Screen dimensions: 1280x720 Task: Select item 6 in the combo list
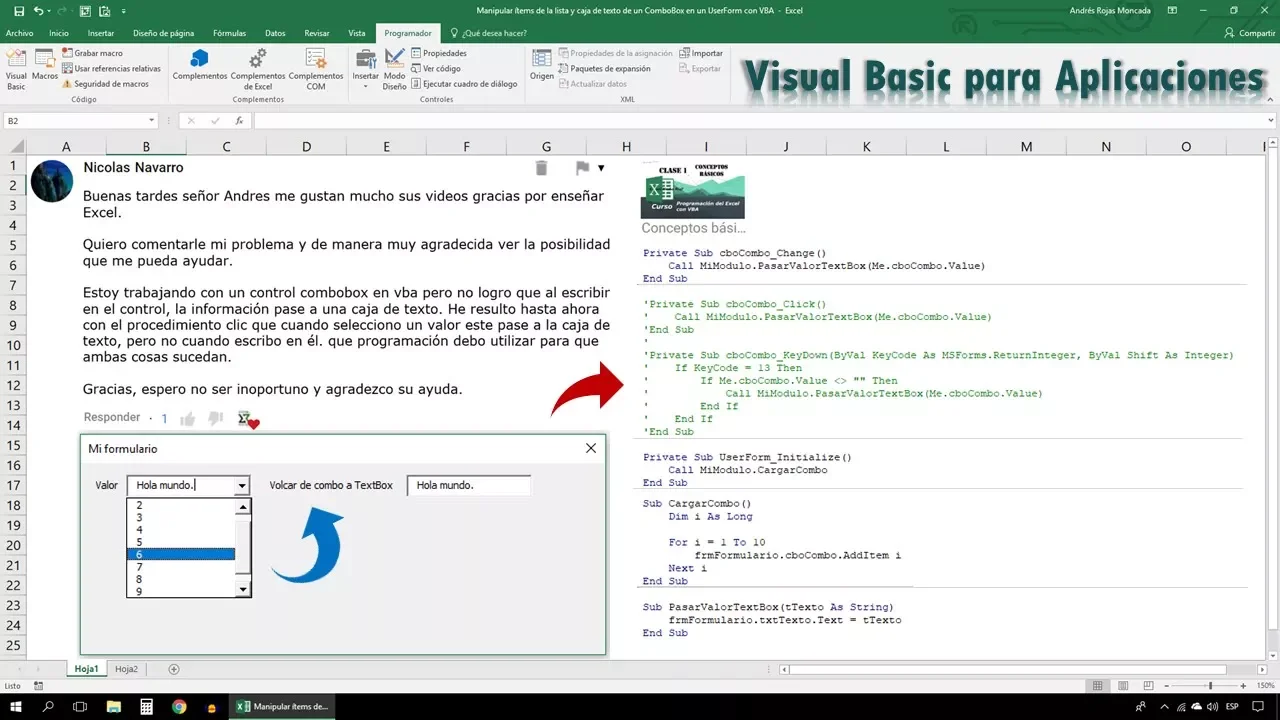pyautogui.click(x=181, y=554)
